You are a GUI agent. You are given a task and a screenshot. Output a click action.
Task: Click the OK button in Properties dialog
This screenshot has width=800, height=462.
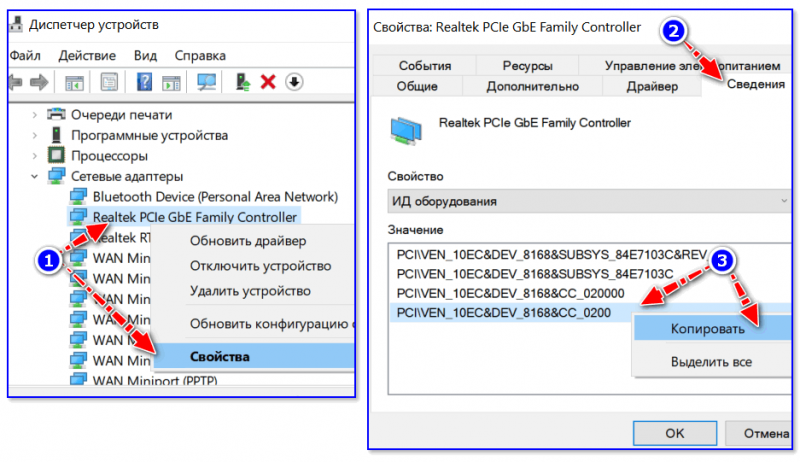pyautogui.click(x=674, y=433)
